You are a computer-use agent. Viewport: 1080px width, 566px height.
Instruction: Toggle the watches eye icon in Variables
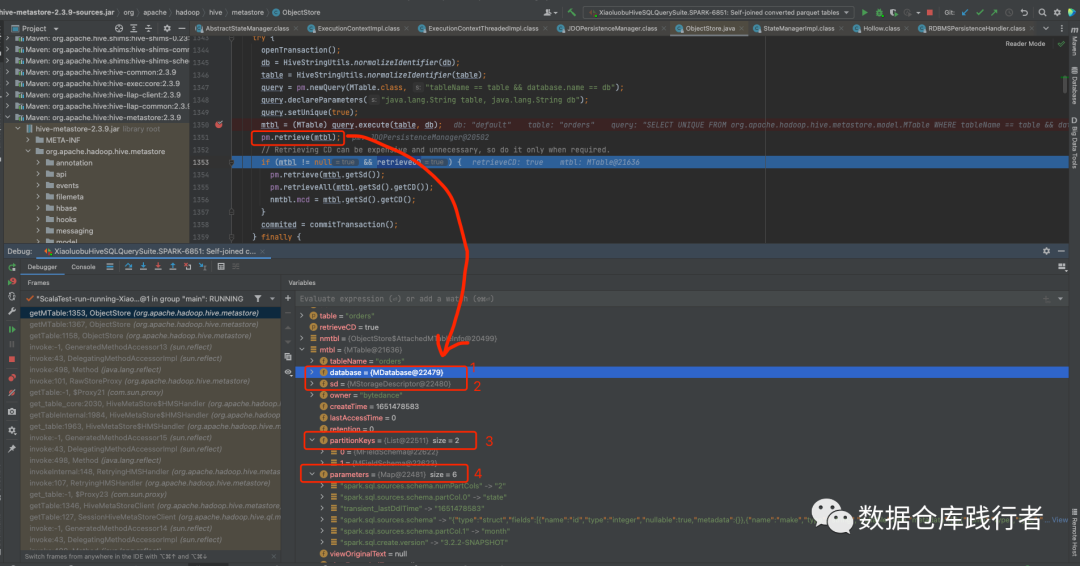point(288,373)
